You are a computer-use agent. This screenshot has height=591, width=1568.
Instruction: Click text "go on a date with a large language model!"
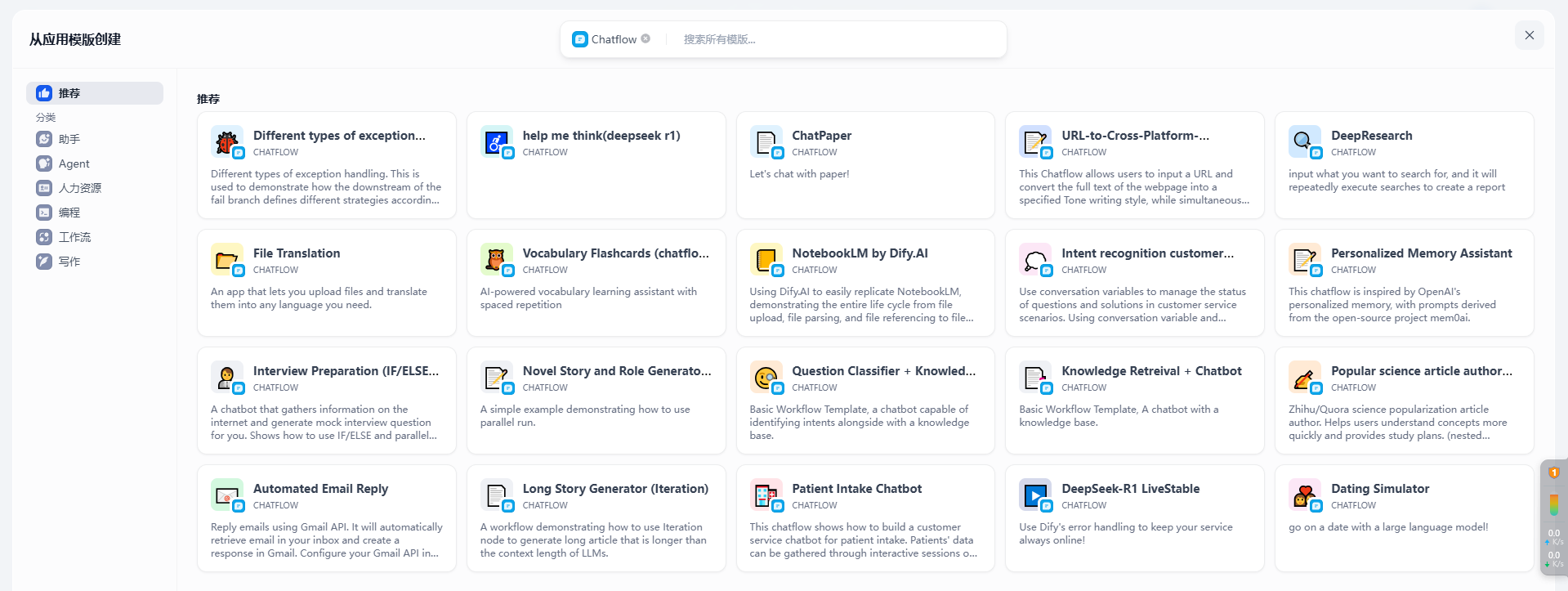[1388, 527]
